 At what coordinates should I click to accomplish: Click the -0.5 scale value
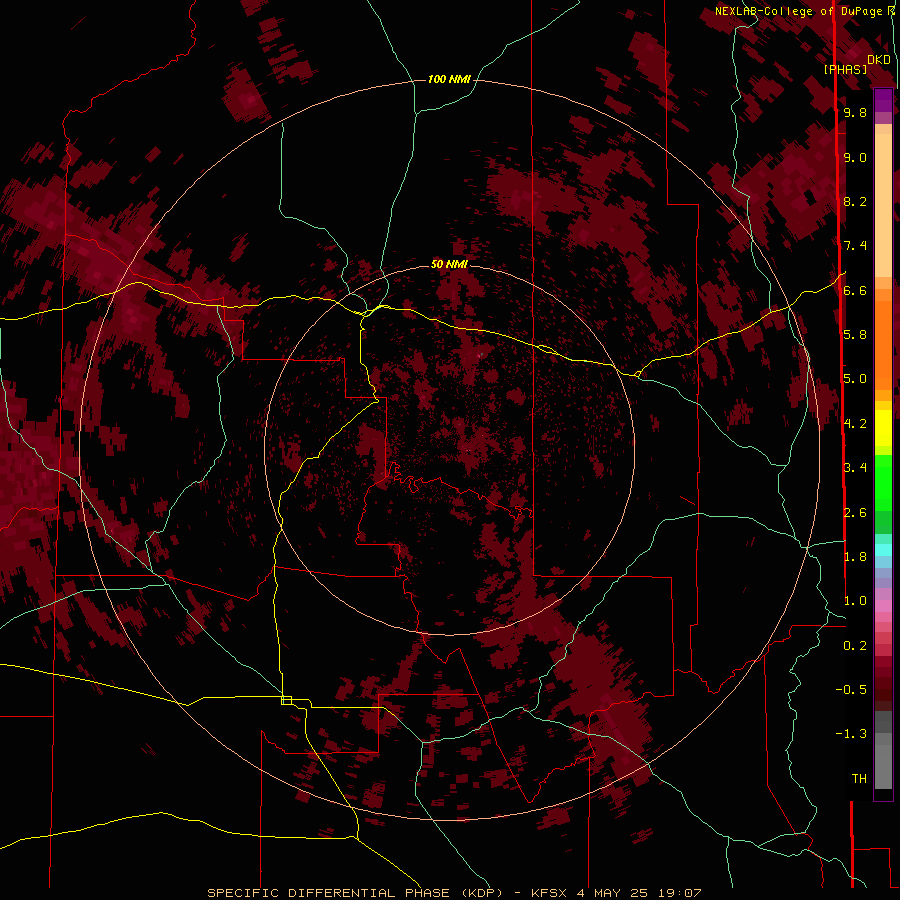tap(851, 690)
